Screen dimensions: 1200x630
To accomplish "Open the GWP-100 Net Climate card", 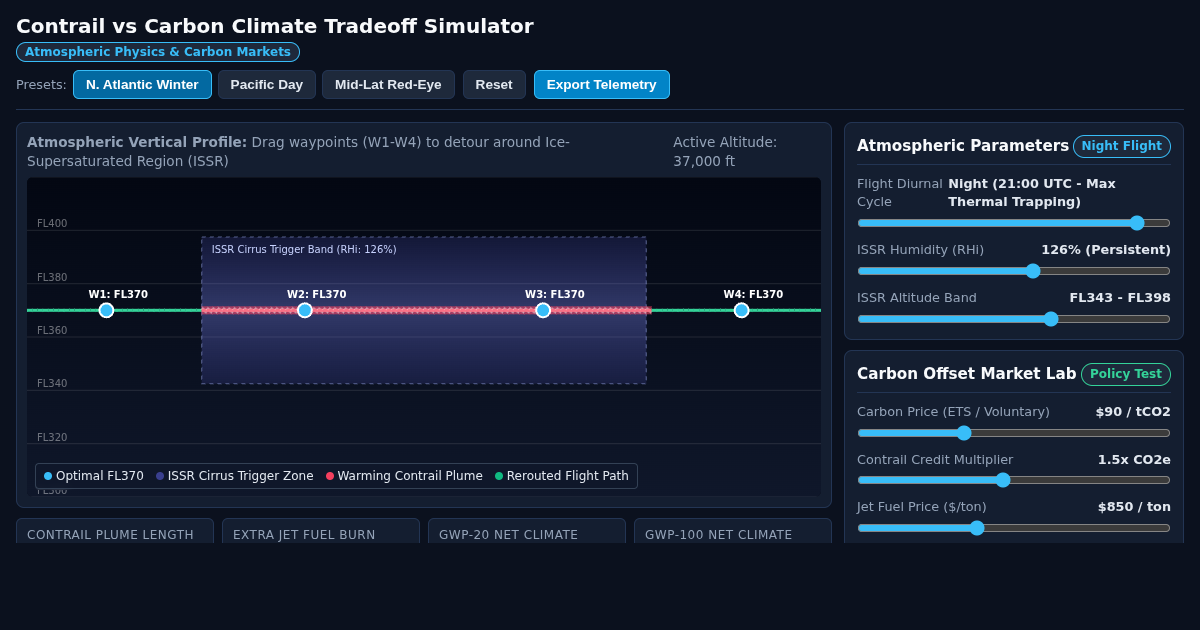I will point(733,531).
